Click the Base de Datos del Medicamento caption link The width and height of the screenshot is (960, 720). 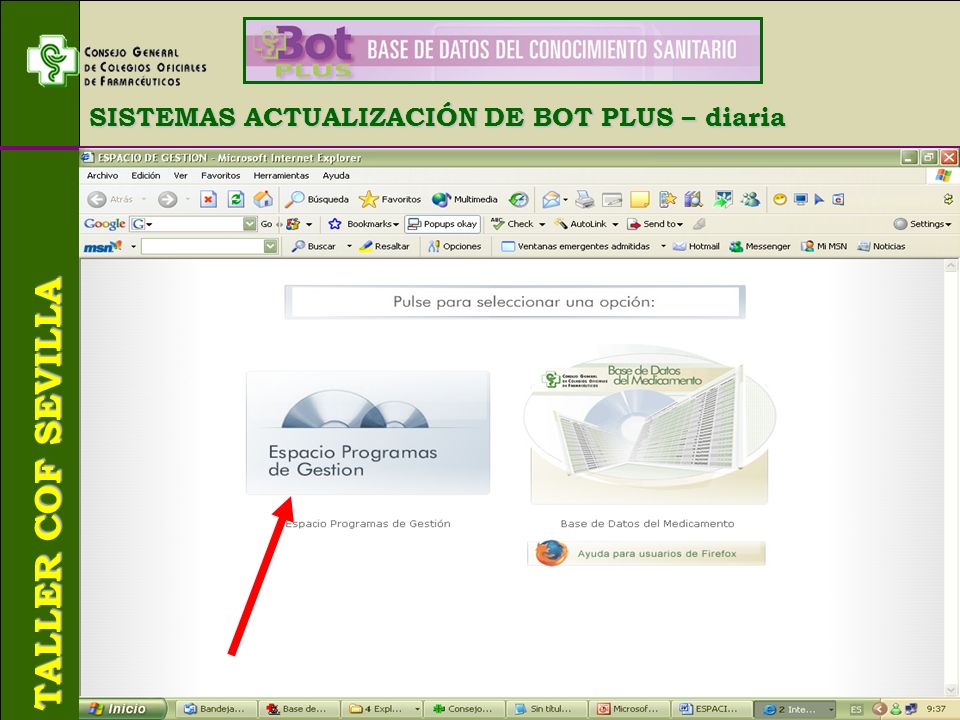click(647, 524)
